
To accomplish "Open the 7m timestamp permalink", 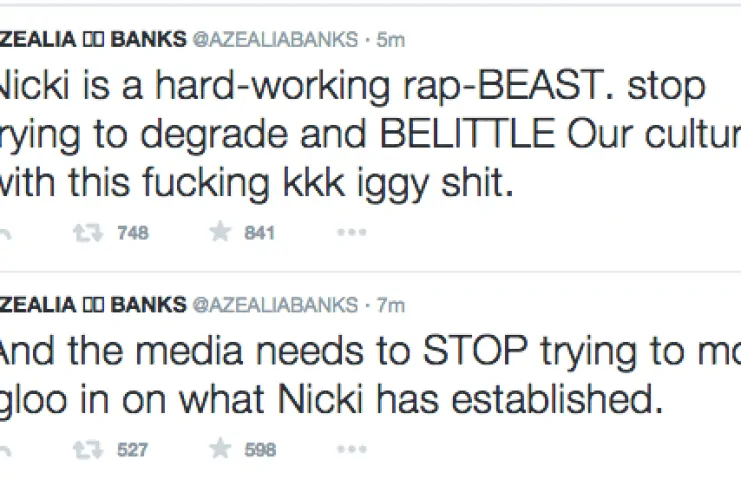I will pyautogui.click(x=389, y=305).
